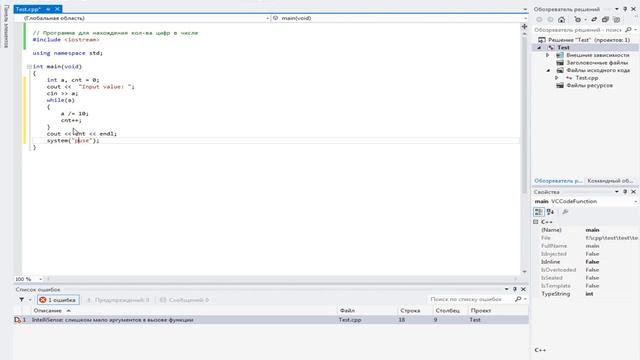Screen dimensions: 640x360
Task: Collapse the C++ property category
Action: [x=536, y=222]
